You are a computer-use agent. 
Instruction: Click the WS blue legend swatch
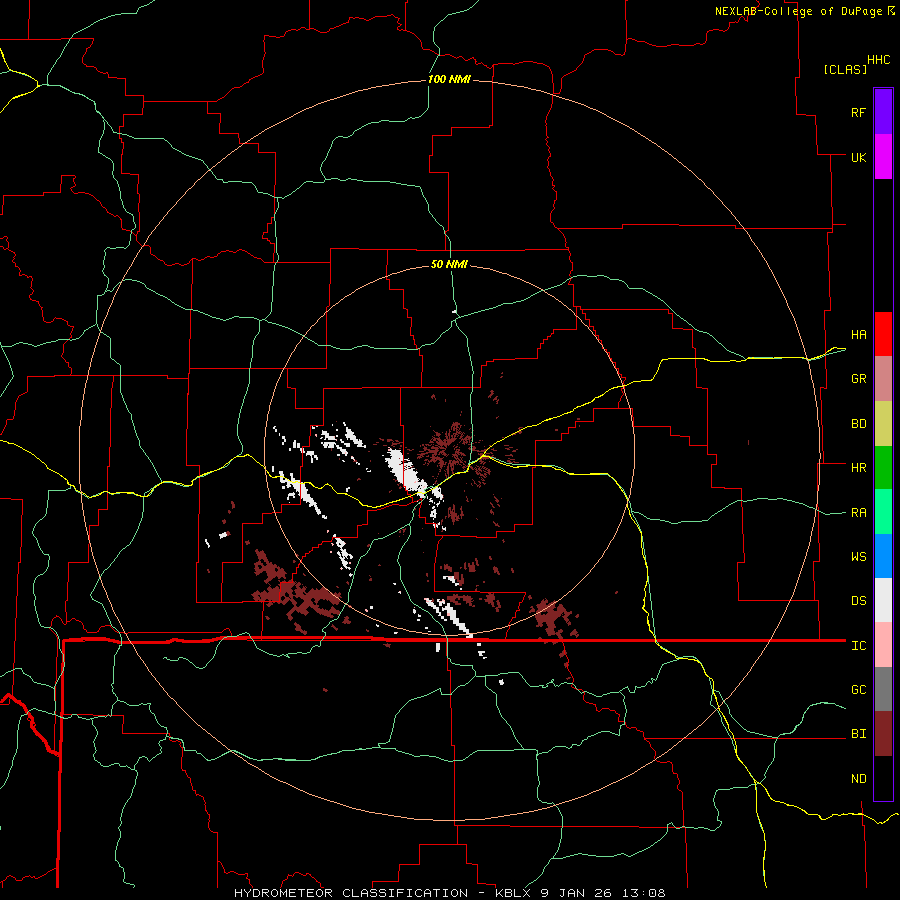pyautogui.click(x=883, y=556)
